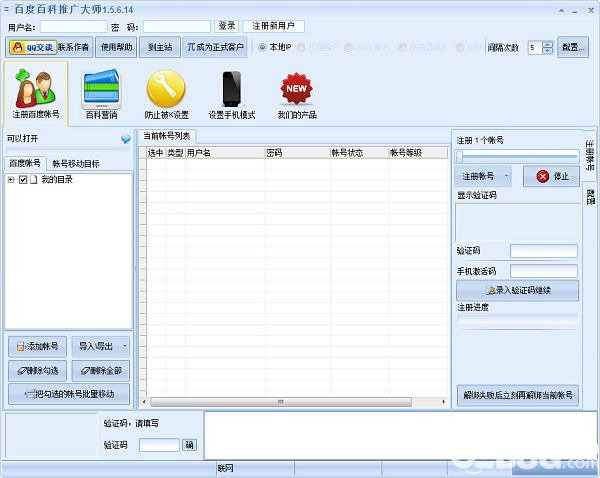
Task: Select the 本地IP radio button
Action: tap(262, 47)
